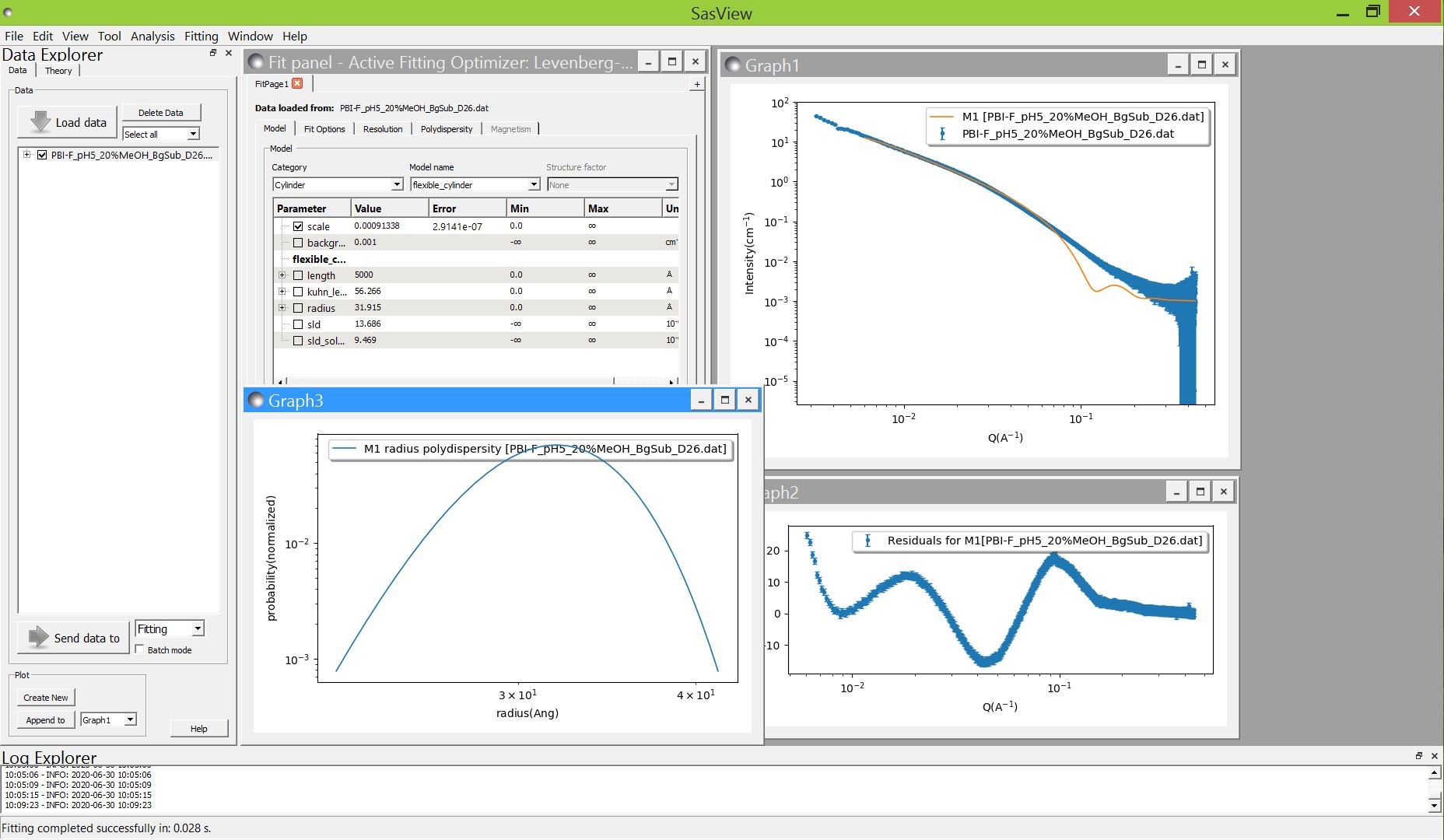
Task: Click the Send data to arrow icon
Action: 38,638
